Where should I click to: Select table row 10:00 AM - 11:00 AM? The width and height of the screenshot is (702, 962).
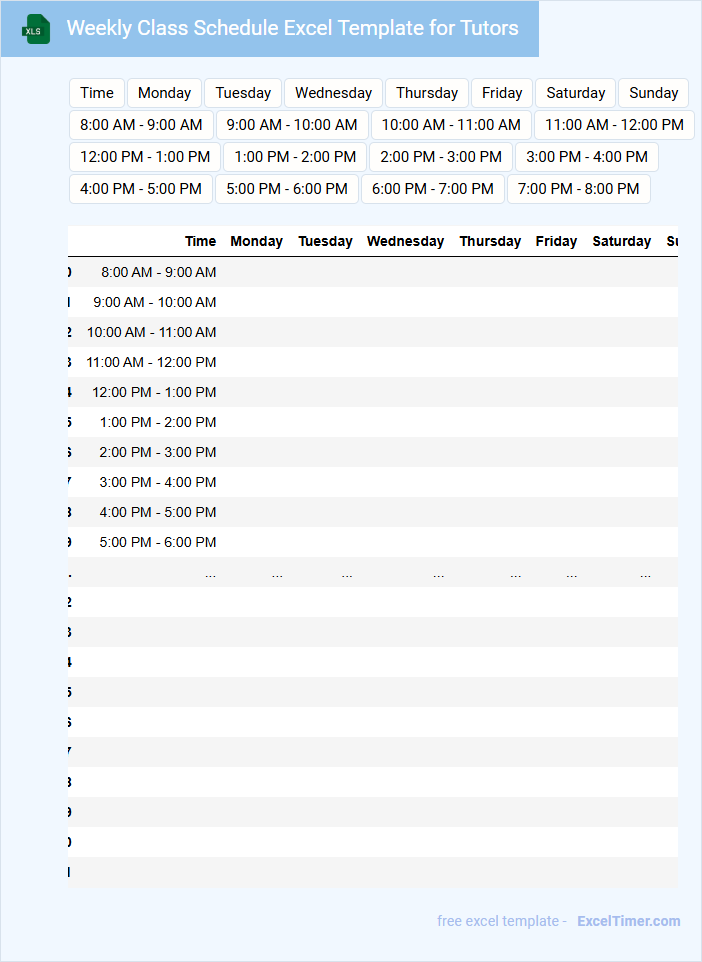[373, 333]
